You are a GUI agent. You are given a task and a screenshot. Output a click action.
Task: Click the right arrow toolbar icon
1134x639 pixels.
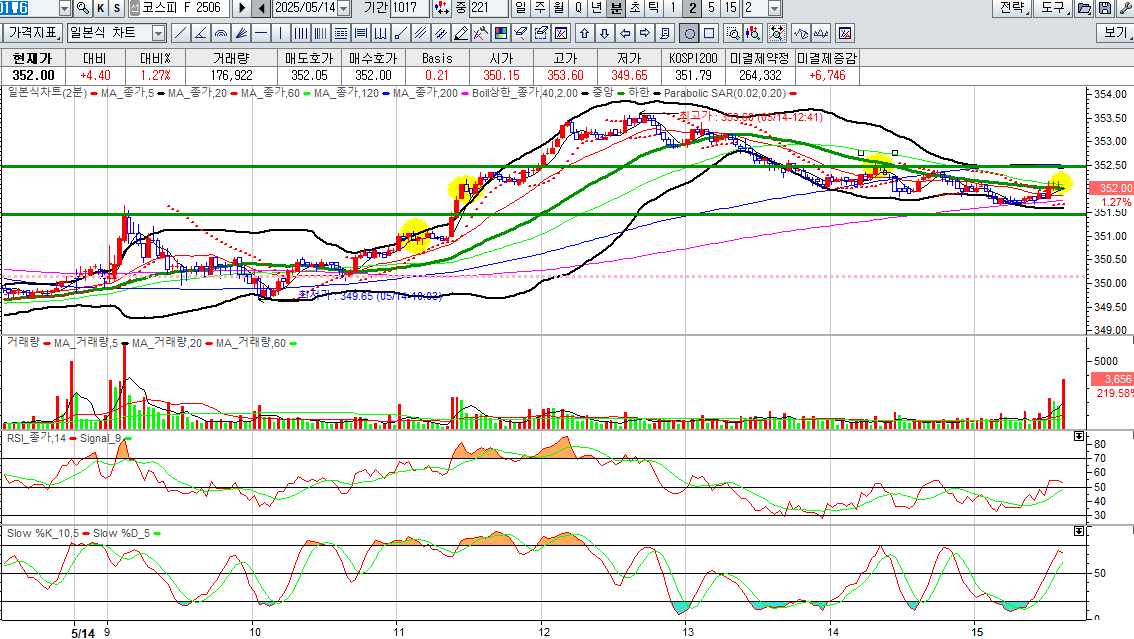(x=645, y=33)
